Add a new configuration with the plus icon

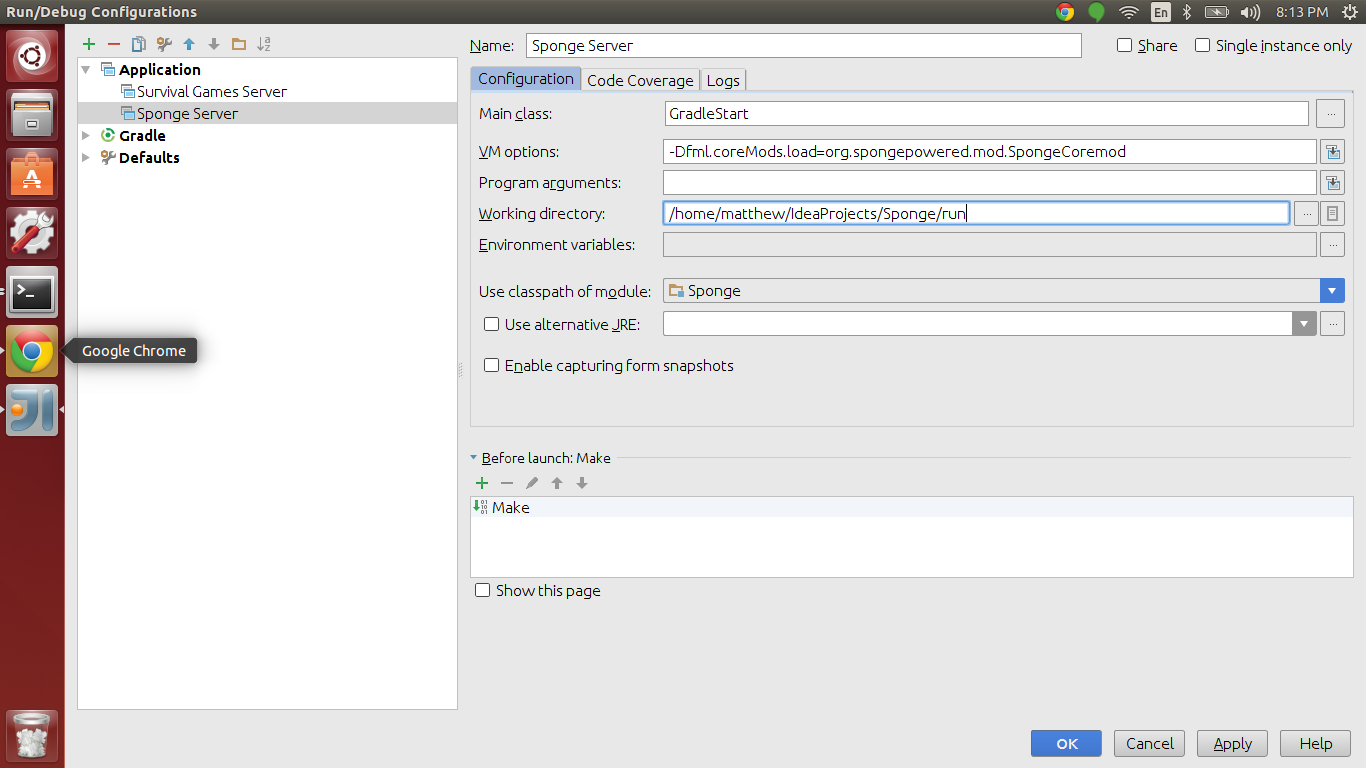[89, 44]
